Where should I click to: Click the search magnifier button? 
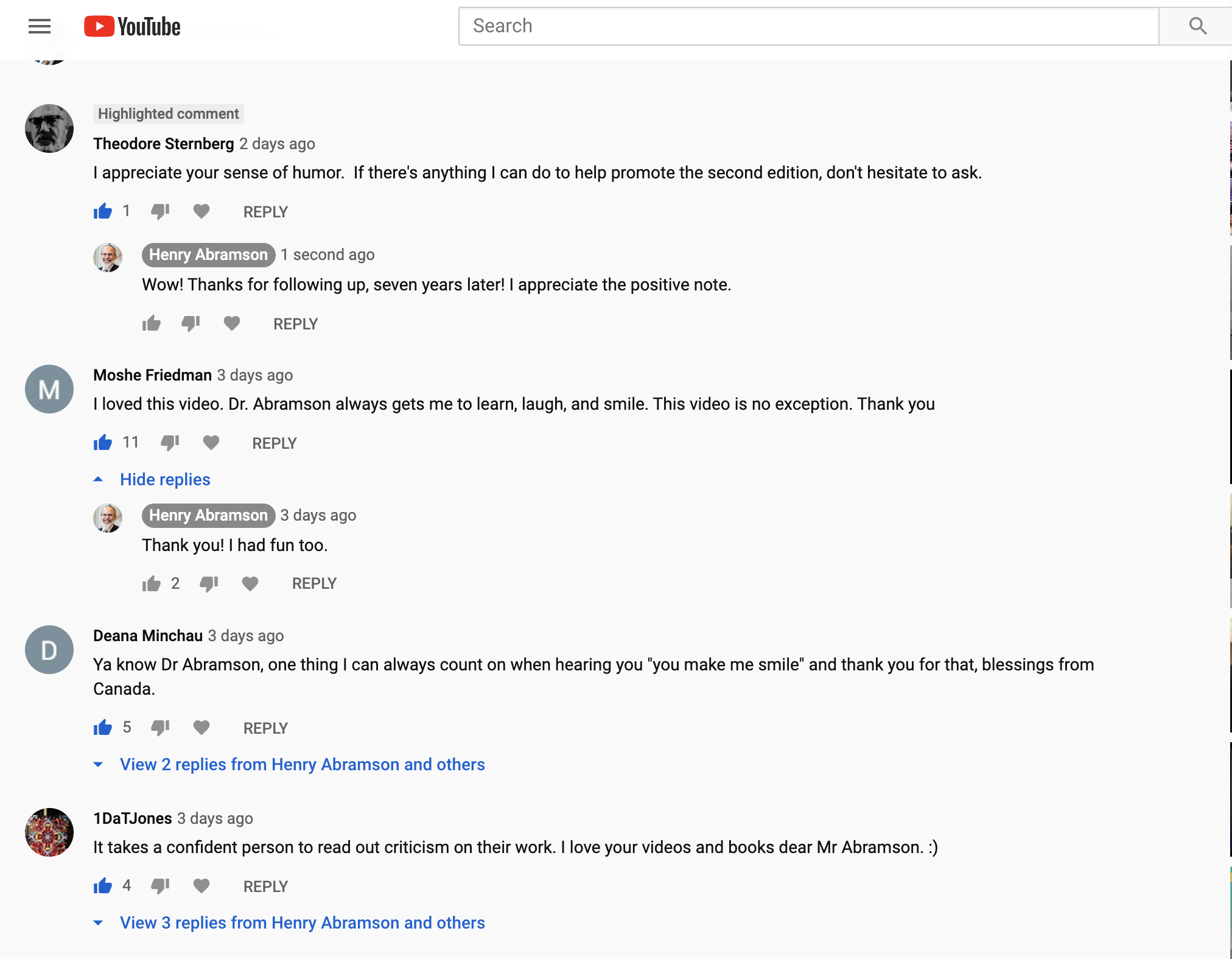pyautogui.click(x=1197, y=26)
